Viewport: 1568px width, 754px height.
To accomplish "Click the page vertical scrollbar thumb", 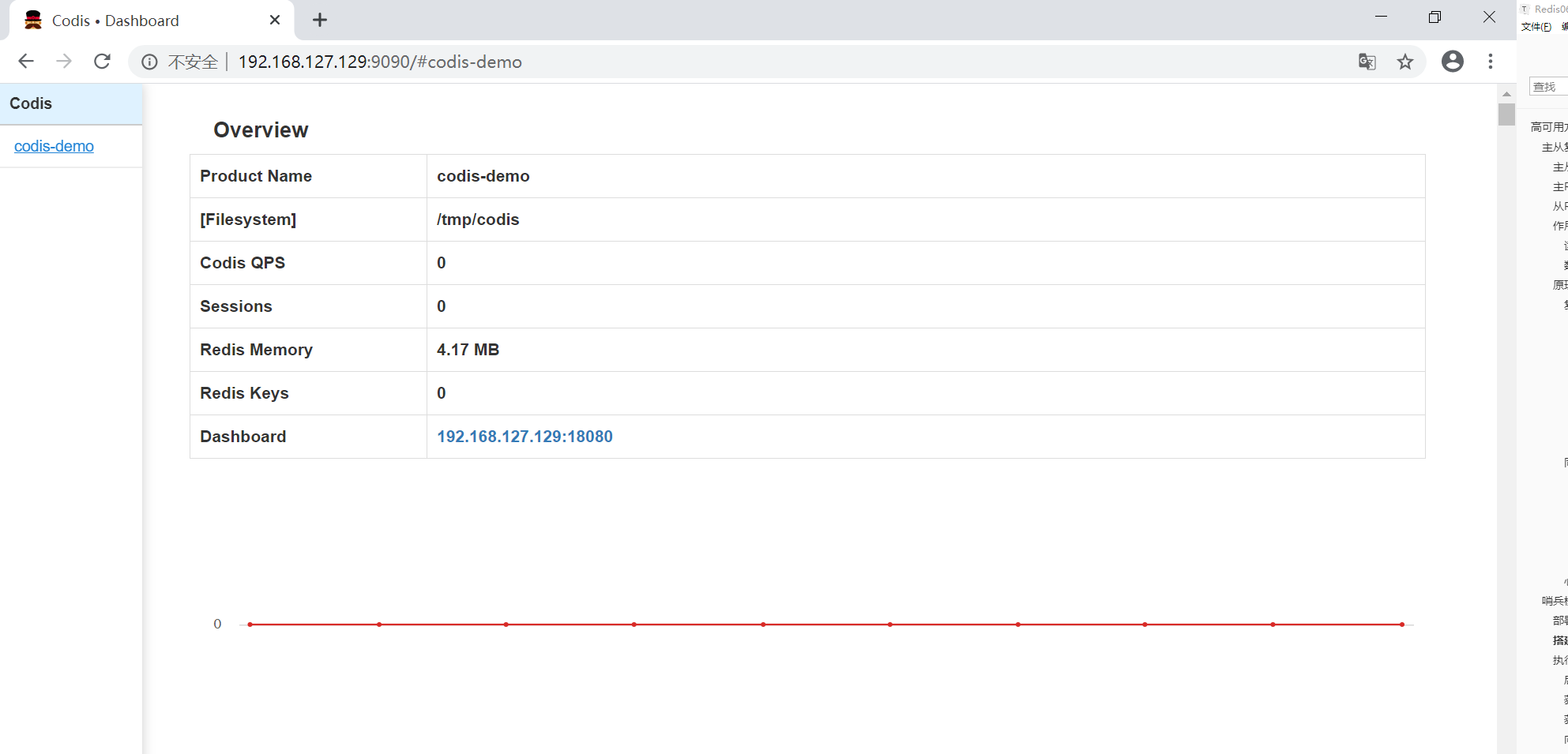I will click(1506, 114).
